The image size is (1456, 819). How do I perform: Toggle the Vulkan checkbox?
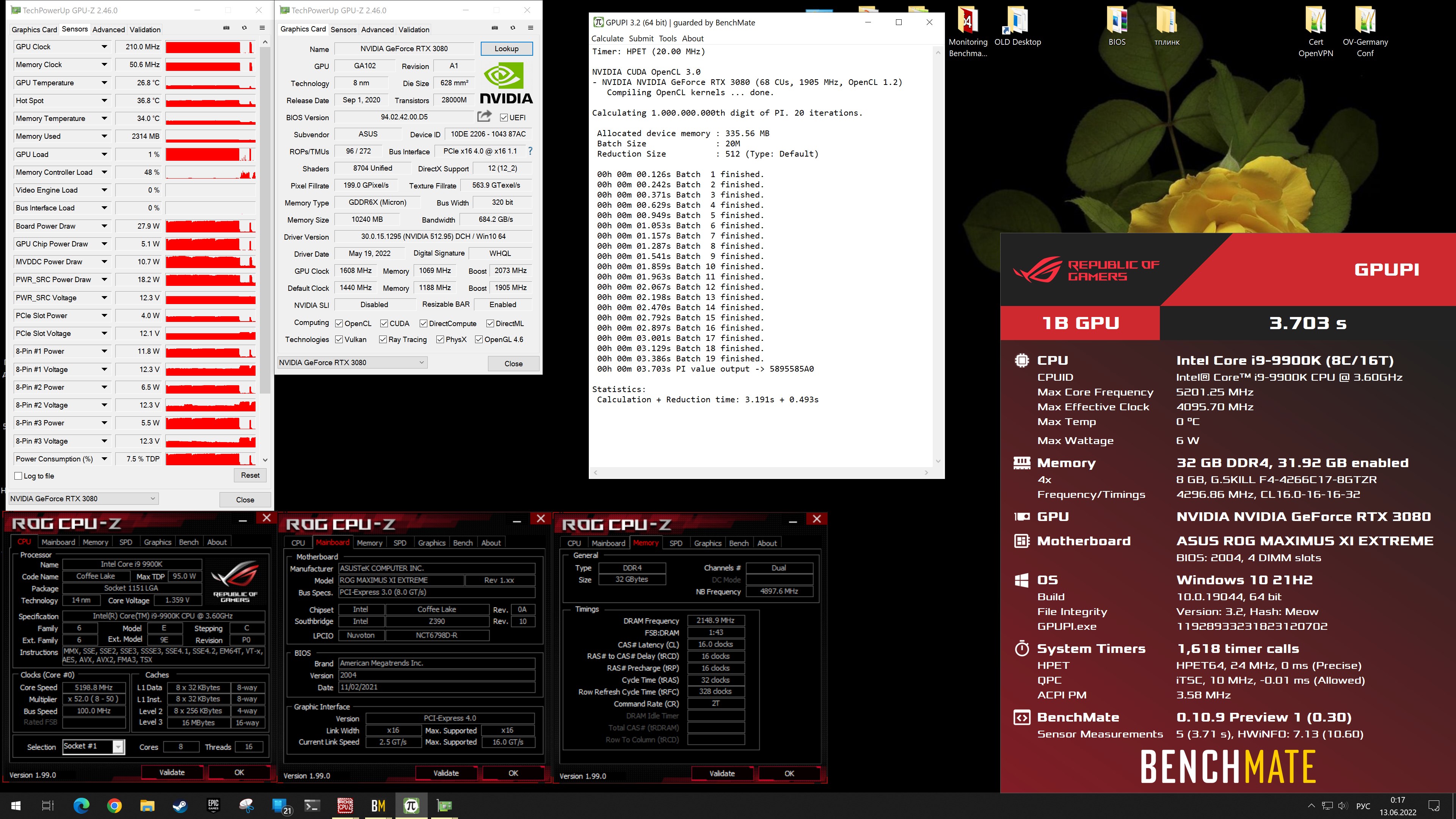339,339
